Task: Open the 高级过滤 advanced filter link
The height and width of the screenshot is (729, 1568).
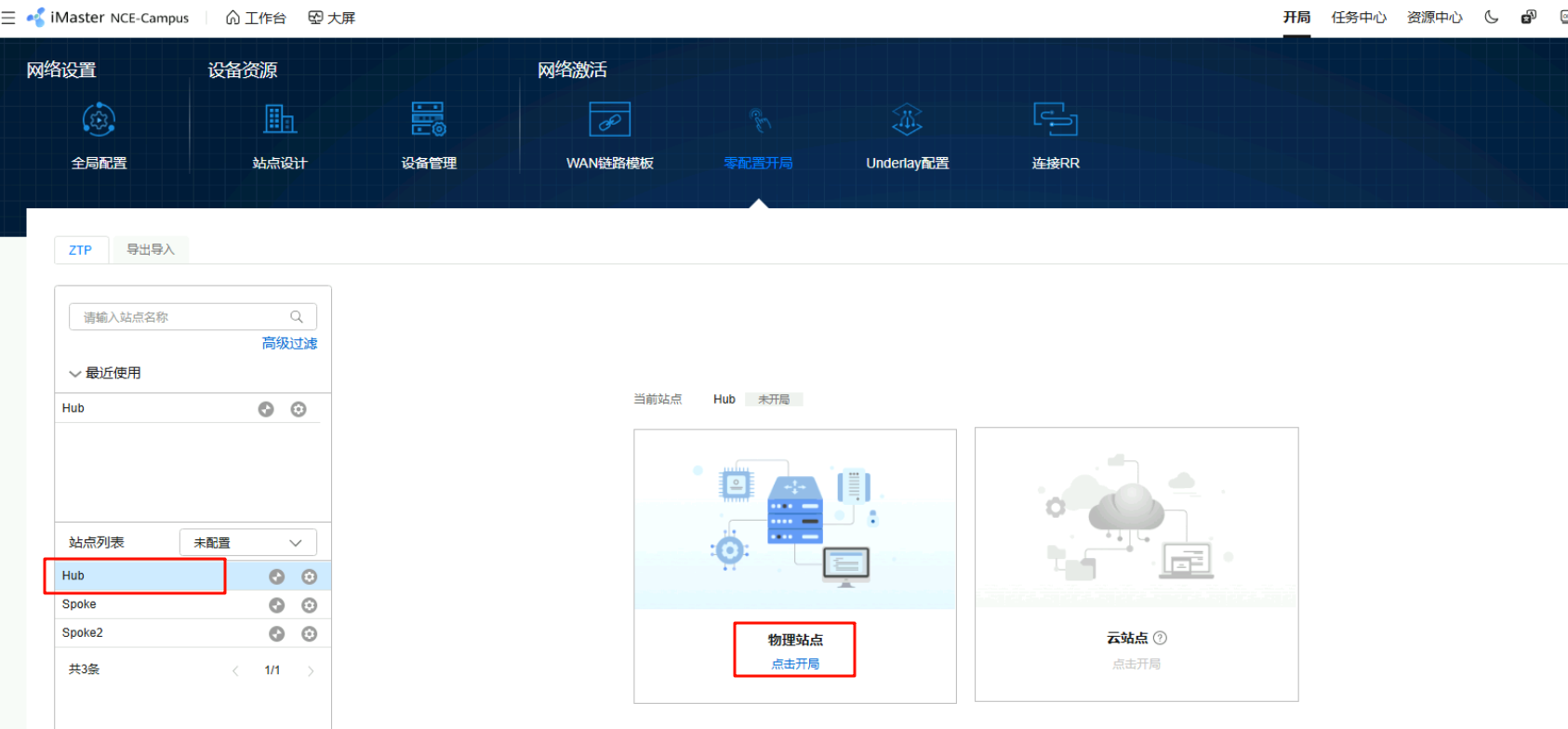Action: click(x=289, y=344)
